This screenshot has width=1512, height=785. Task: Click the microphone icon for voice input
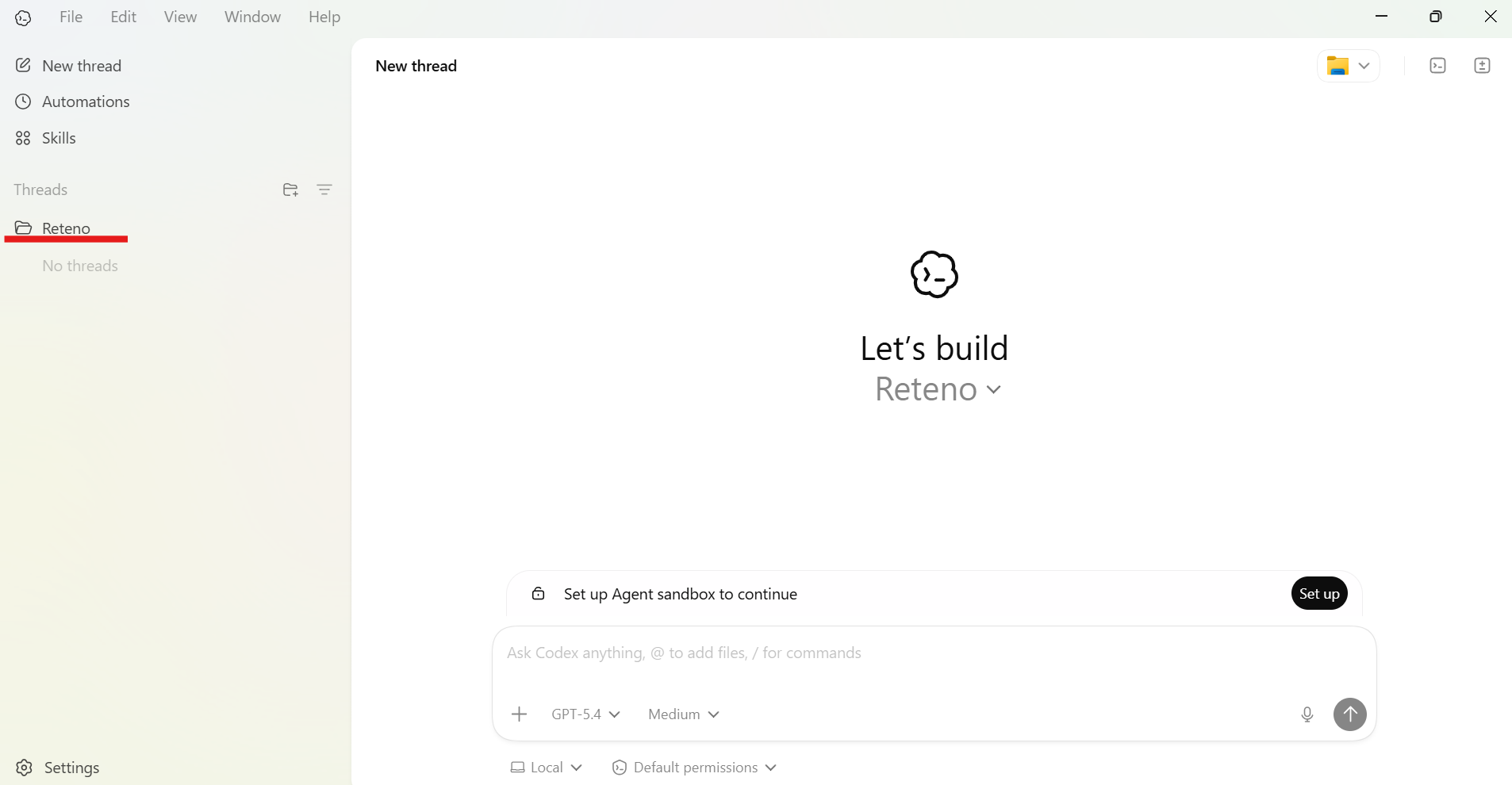(1307, 714)
